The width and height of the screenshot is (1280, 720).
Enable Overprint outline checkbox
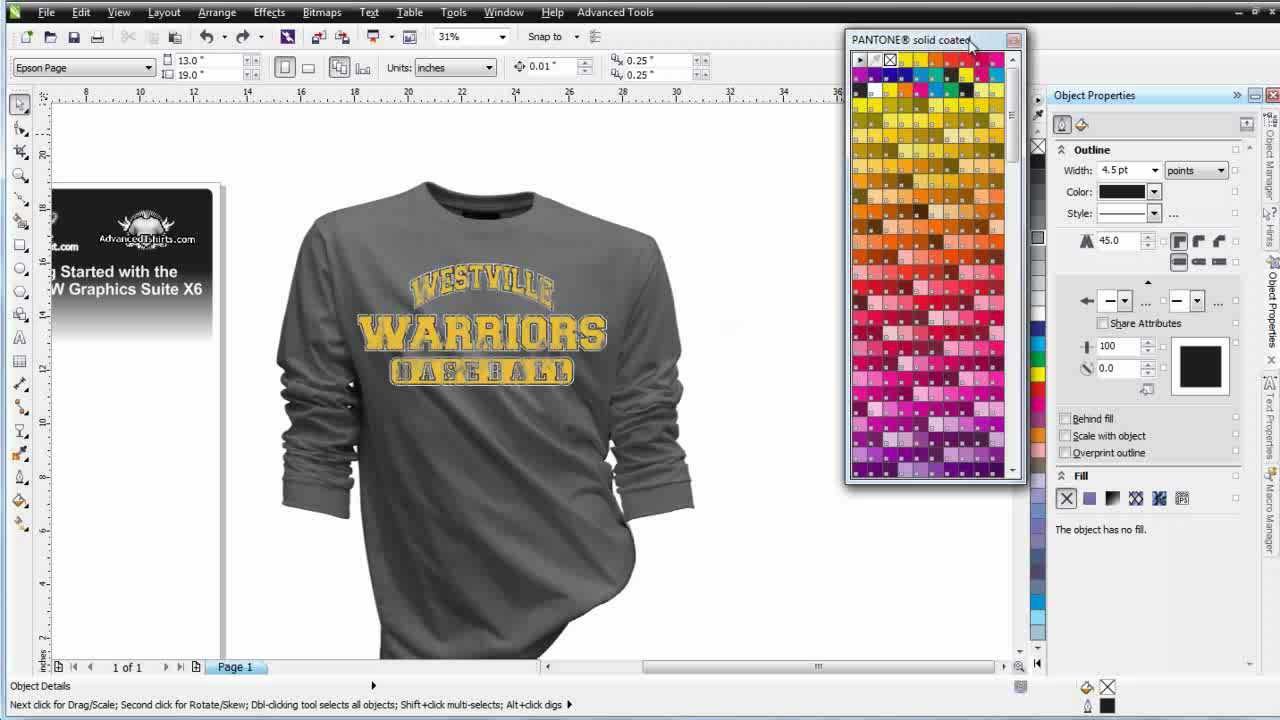click(1065, 453)
